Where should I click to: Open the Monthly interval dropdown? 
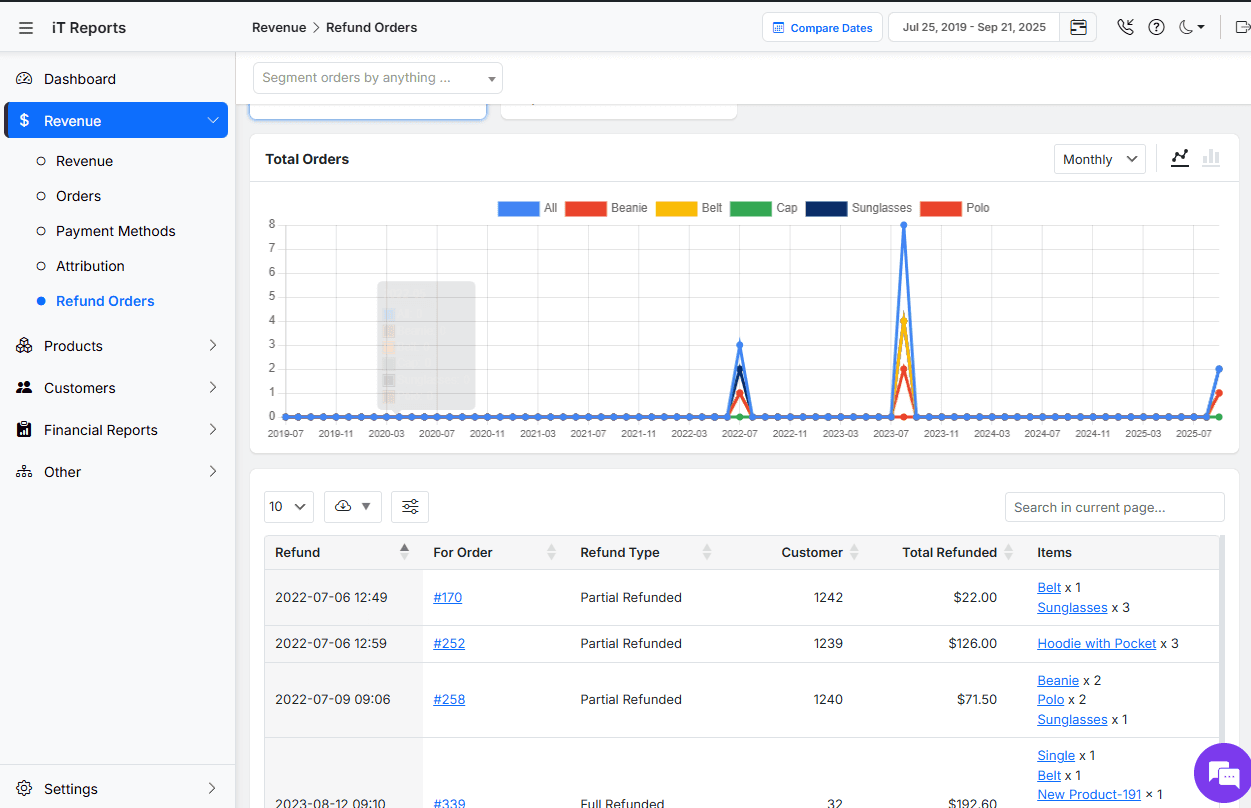[x=1099, y=158]
